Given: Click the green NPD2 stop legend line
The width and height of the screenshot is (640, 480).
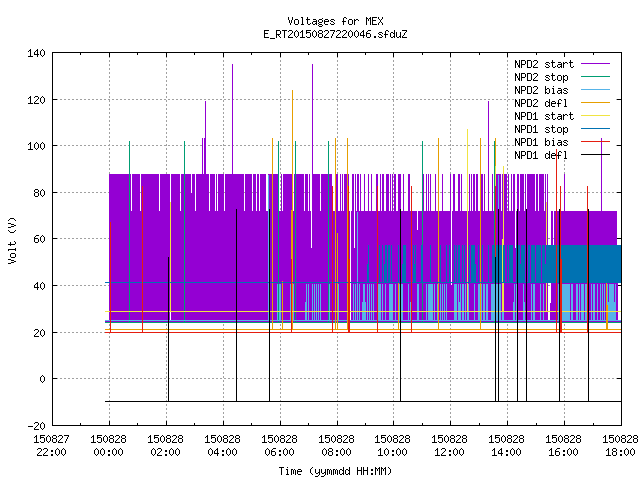Looking at the screenshot, I should (x=595, y=77).
